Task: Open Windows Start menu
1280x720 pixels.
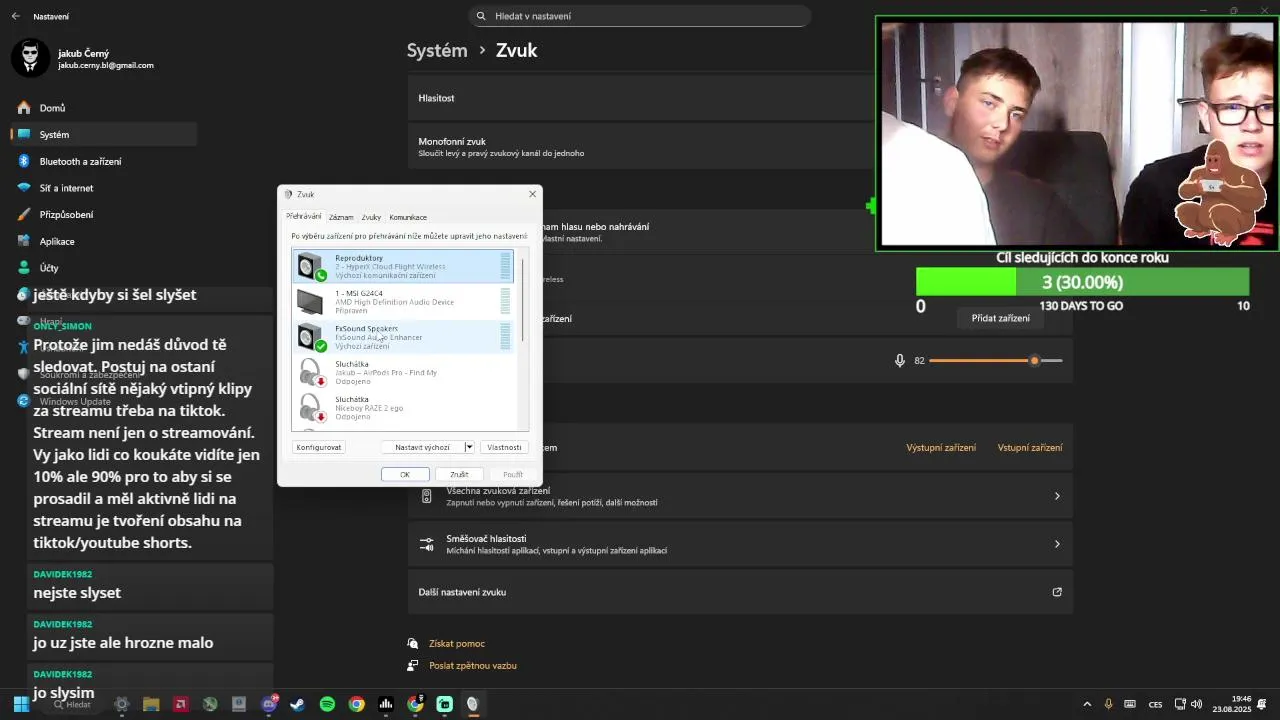Action: click(x=20, y=704)
